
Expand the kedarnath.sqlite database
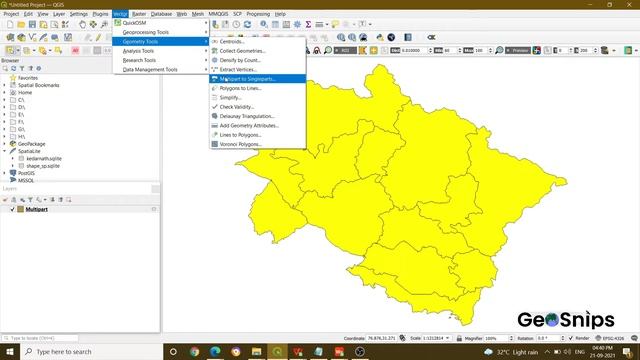click(x=13, y=159)
